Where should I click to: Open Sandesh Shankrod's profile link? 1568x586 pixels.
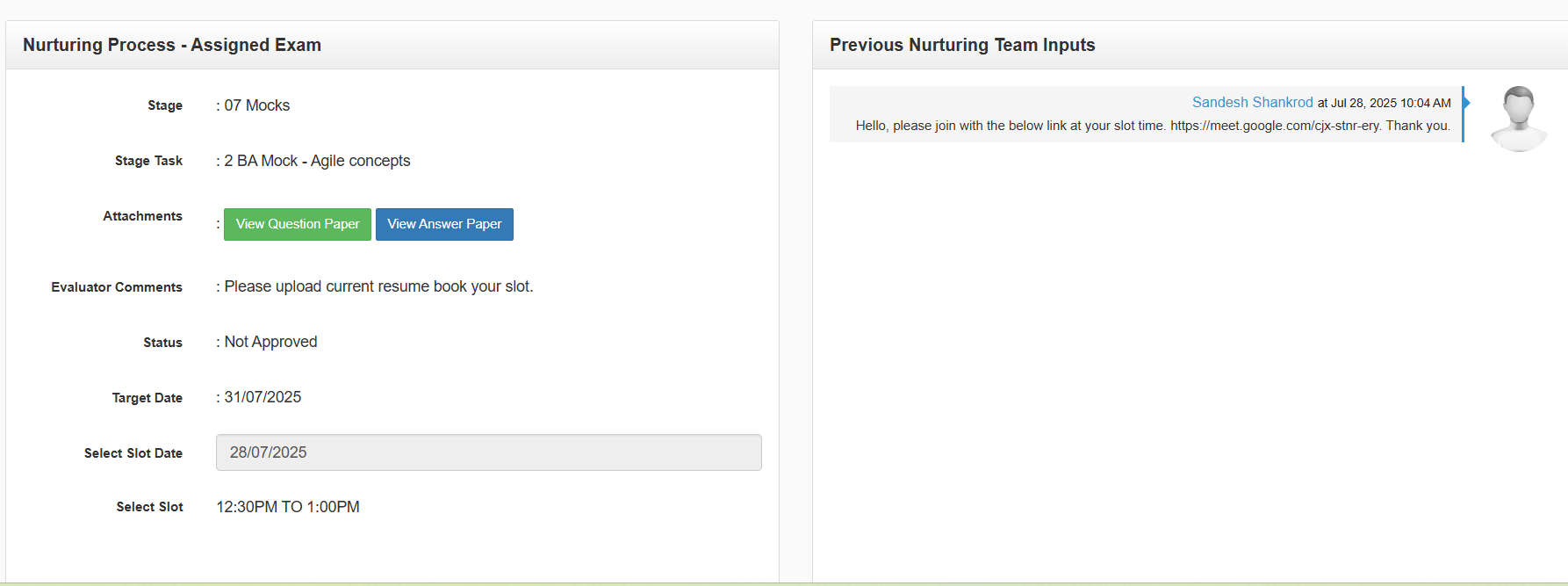coord(1252,103)
